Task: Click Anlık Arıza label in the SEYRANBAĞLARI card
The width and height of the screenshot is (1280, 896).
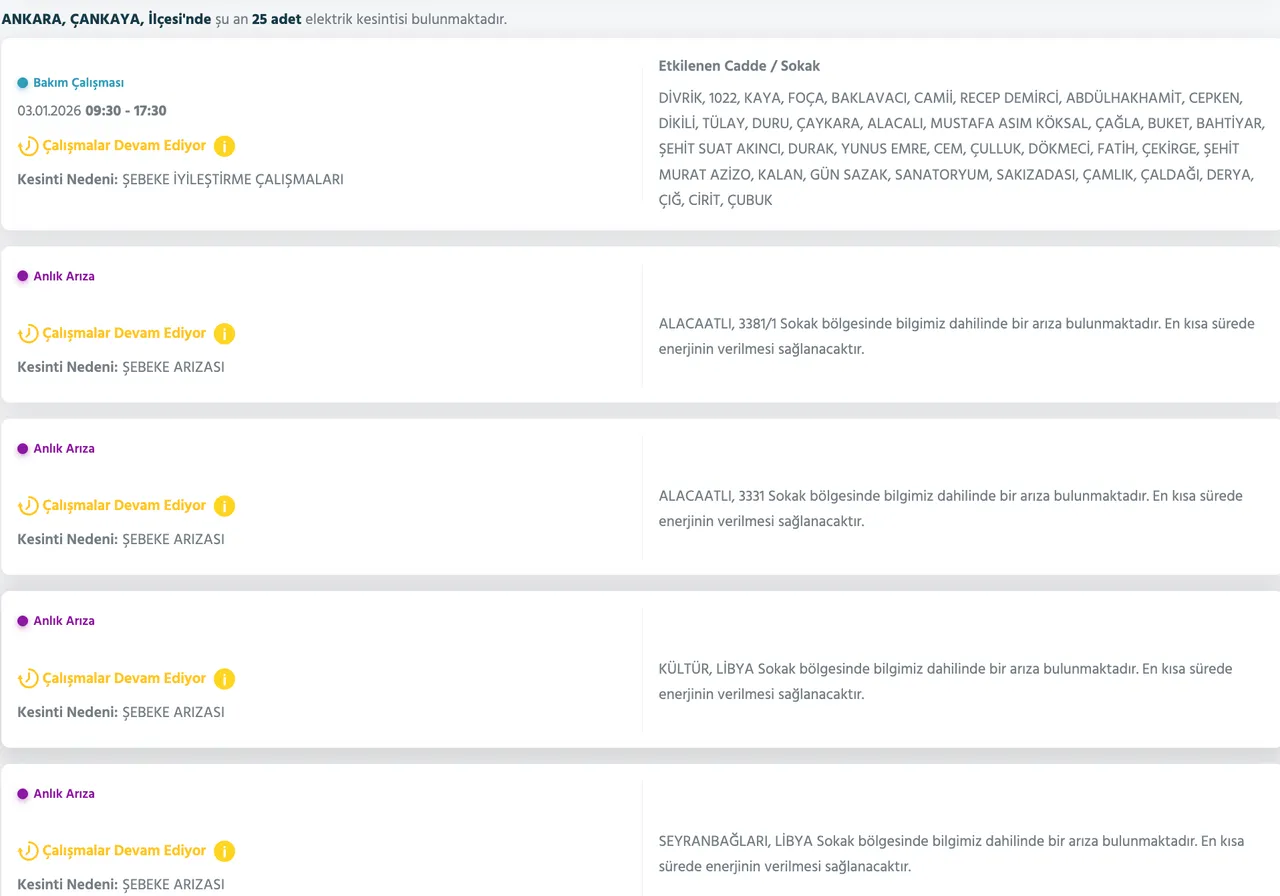Action: tap(64, 794)
